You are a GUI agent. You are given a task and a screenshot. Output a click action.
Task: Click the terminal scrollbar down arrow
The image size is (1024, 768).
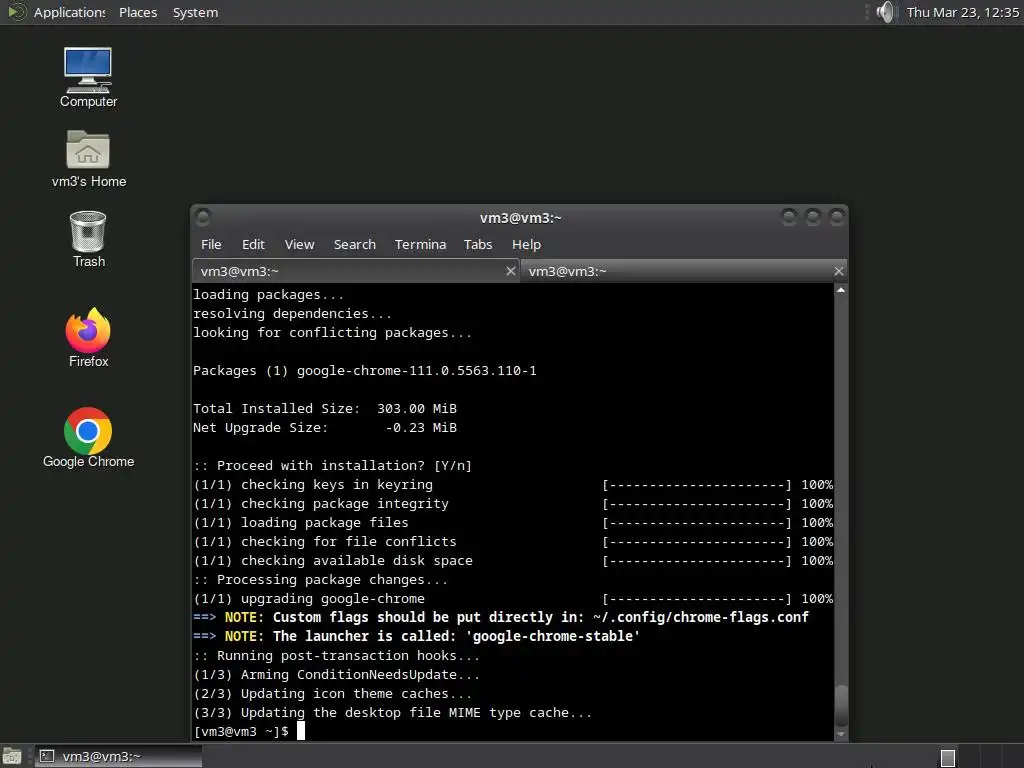click(x=841, y=734)
